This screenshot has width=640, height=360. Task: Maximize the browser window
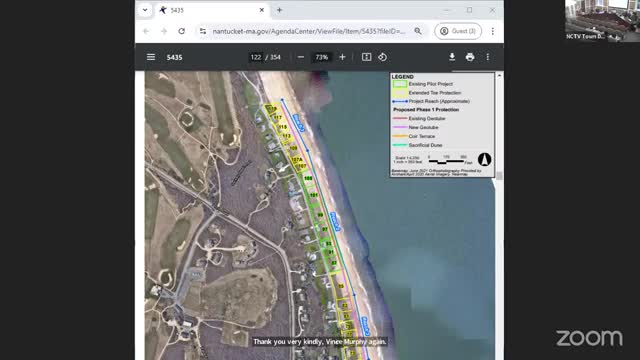click(x=469, y=10)
